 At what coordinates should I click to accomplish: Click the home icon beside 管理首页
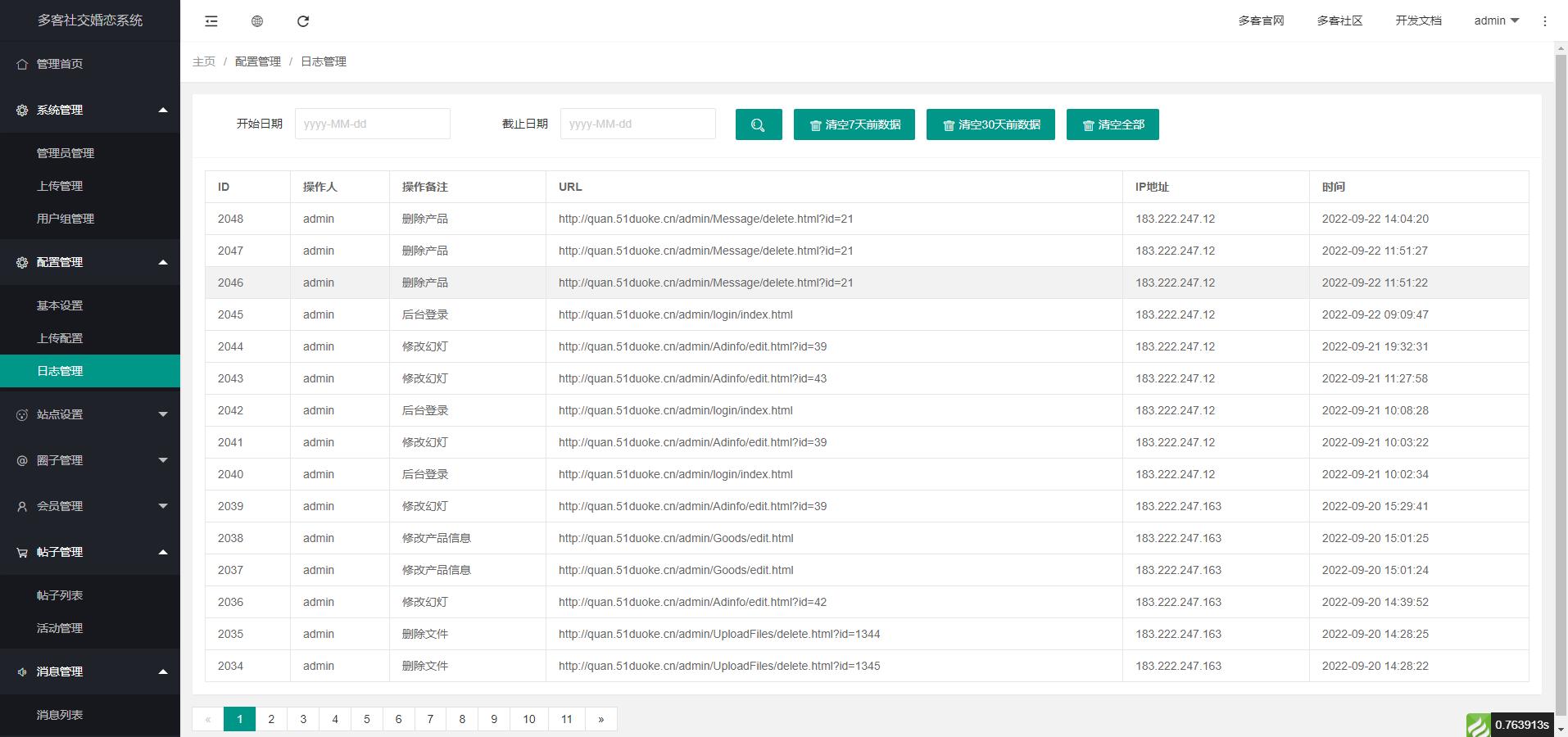click(22, 64)
